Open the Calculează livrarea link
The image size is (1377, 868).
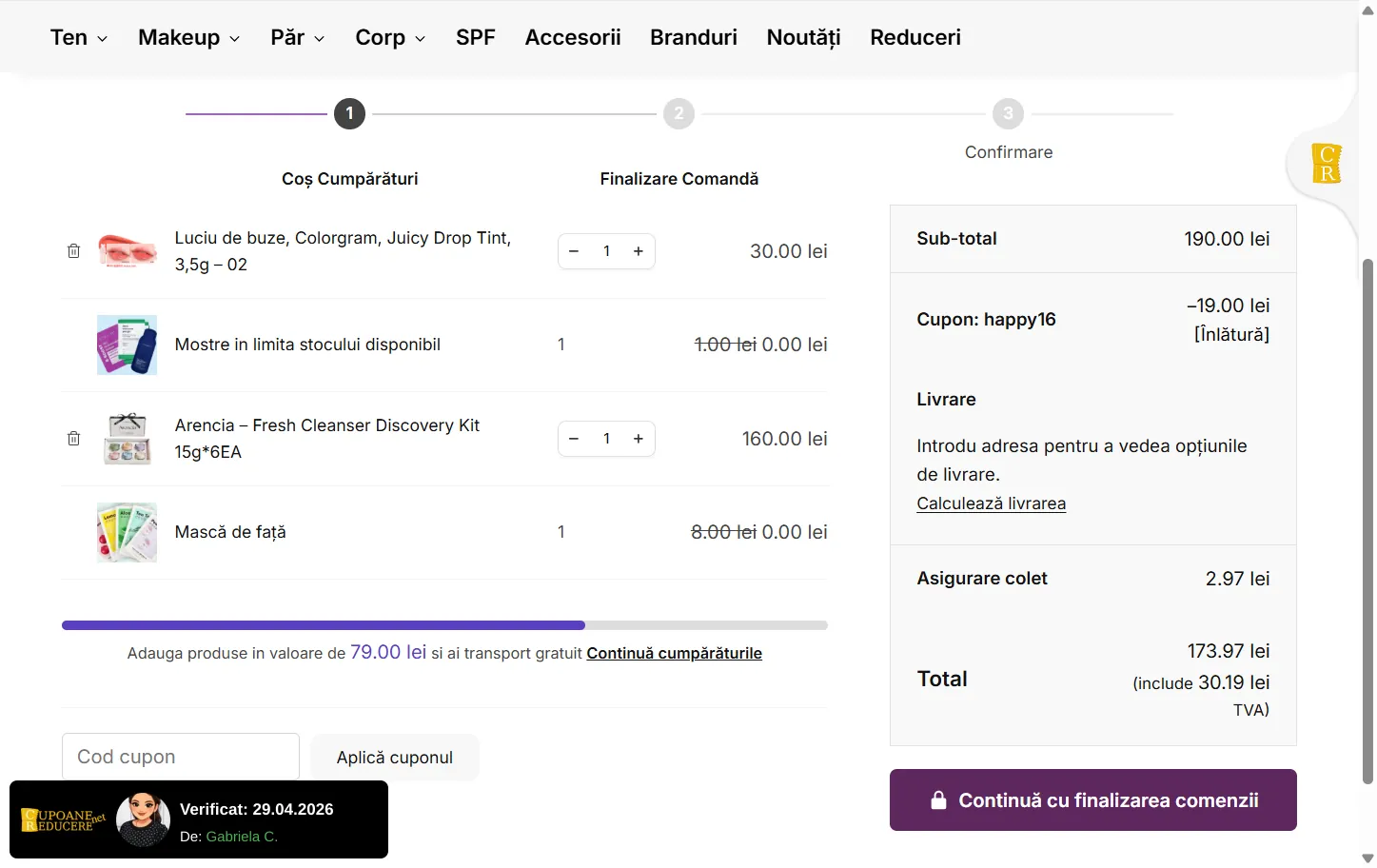tap(991, 503)
